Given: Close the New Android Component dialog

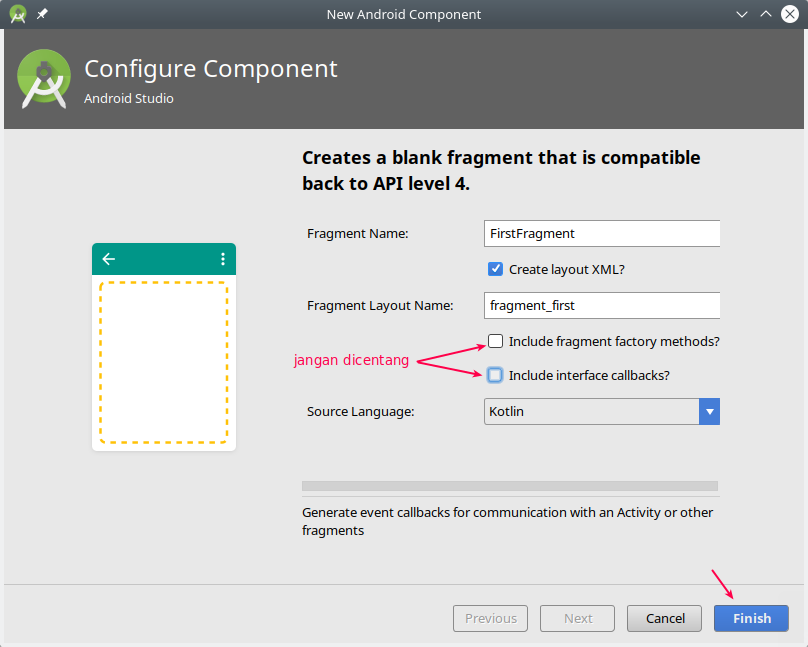Looking at the screenshot, I should (789, 15).
